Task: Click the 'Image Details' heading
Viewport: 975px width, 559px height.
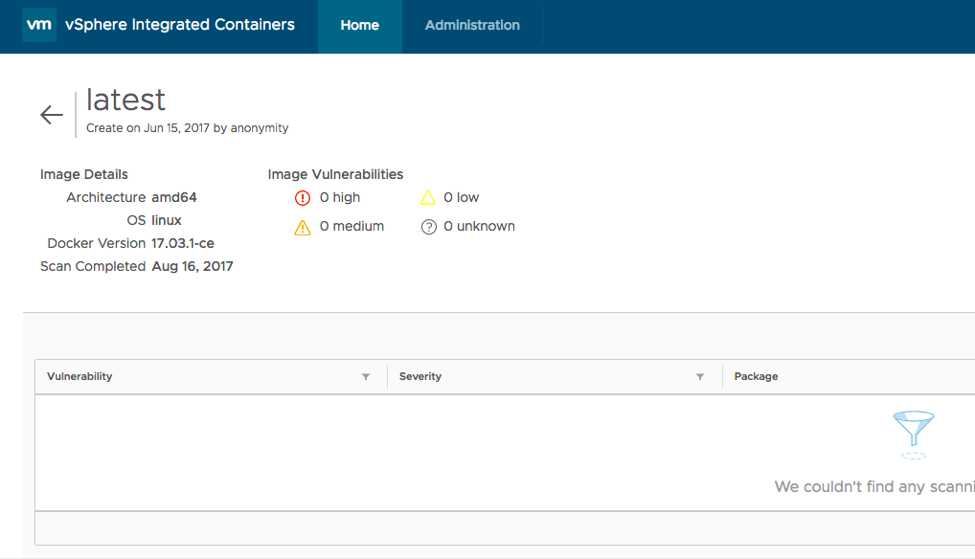Action: (x=84, y=174)
